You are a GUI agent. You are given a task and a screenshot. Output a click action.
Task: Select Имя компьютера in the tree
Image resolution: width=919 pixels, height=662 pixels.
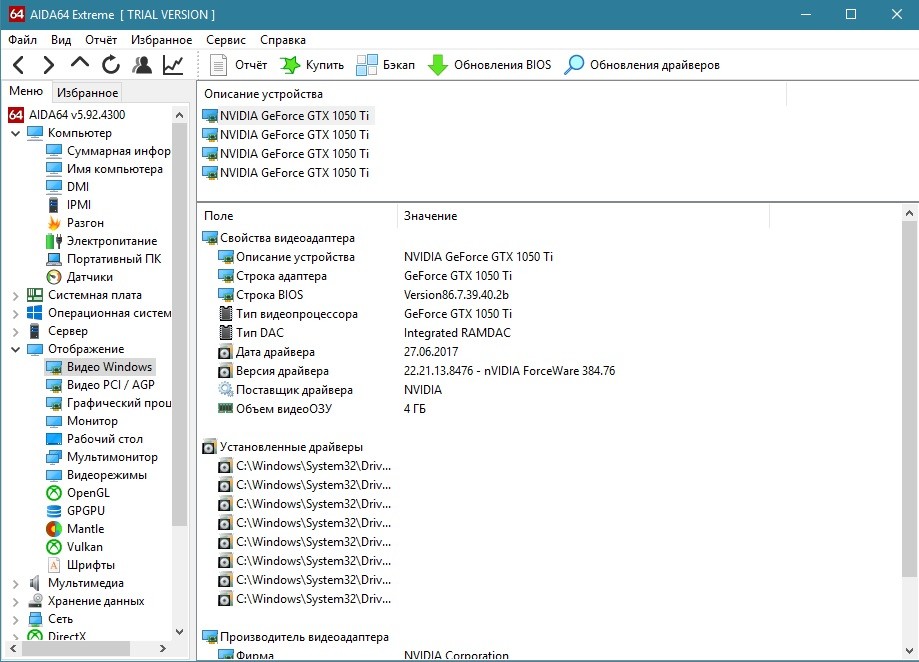pyautogui.click(x=104, y=169)
